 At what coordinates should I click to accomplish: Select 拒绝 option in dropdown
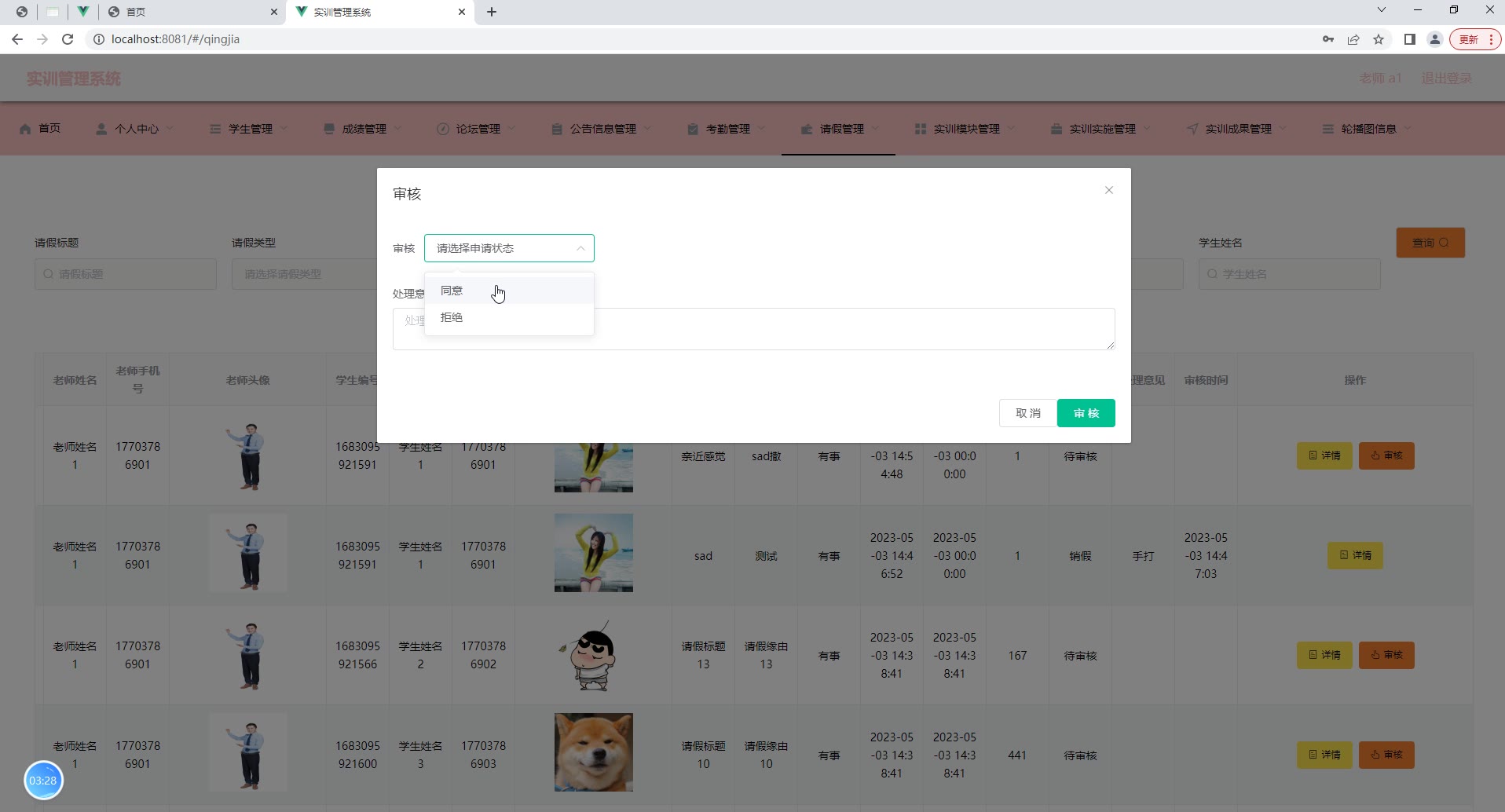coord(509,317)
